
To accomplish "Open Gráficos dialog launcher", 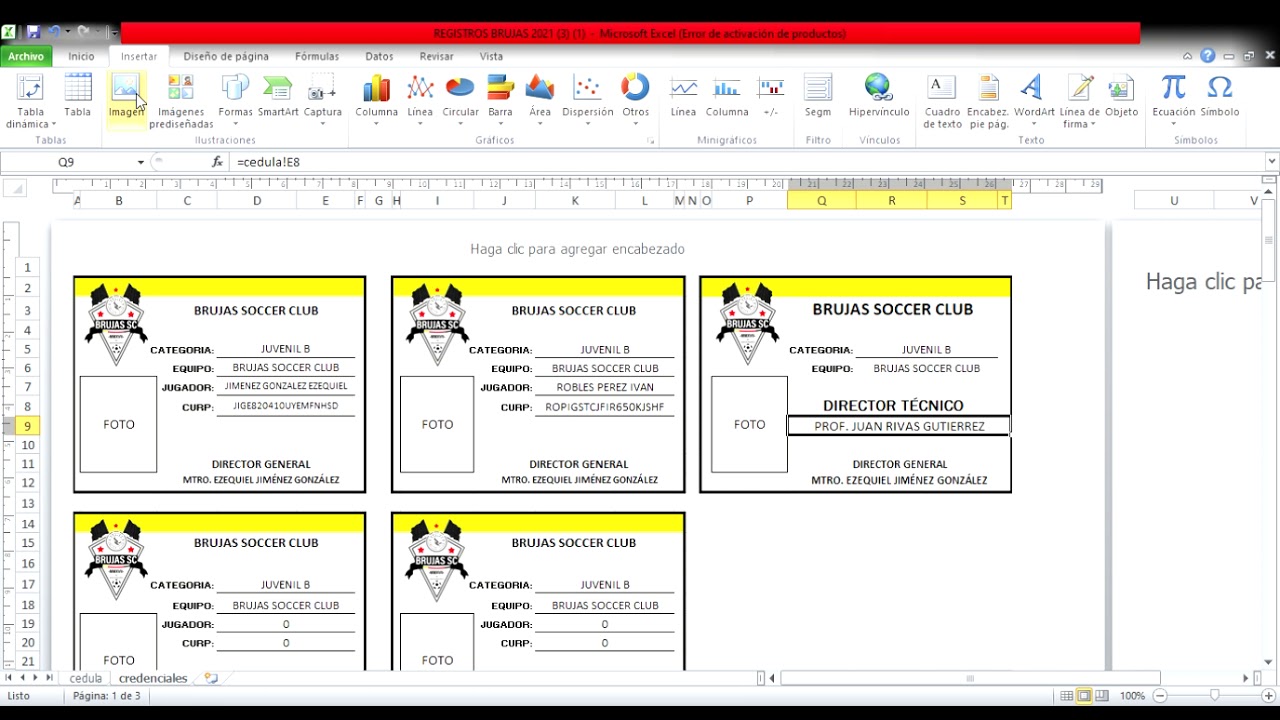I will pos(651,141).
